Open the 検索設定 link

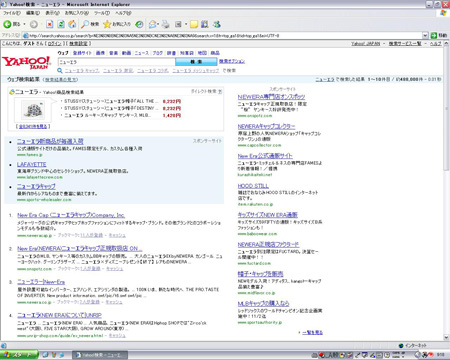click(79, 44)
